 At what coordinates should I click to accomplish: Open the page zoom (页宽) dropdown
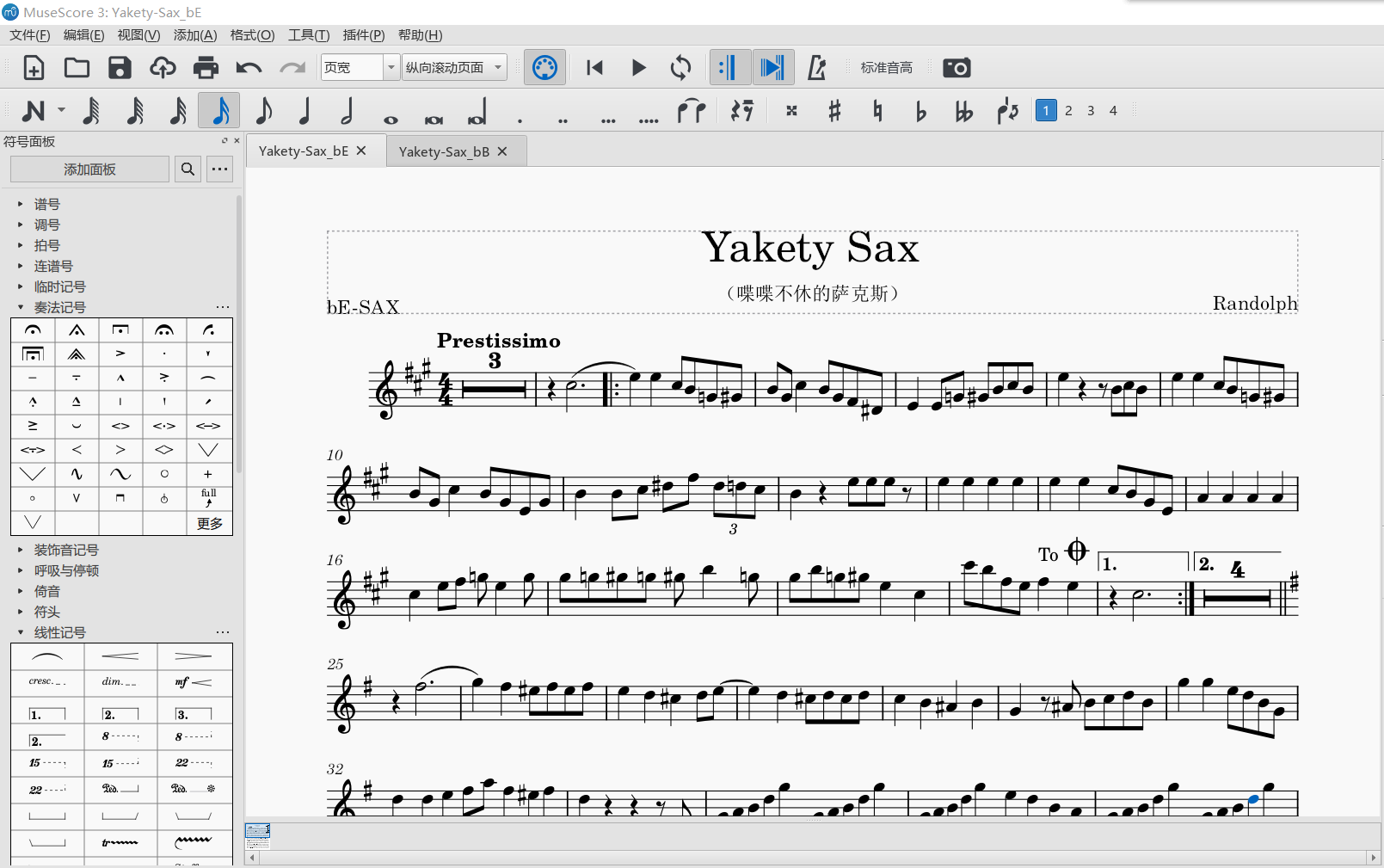pyautogui.click(x=391, y=67)
